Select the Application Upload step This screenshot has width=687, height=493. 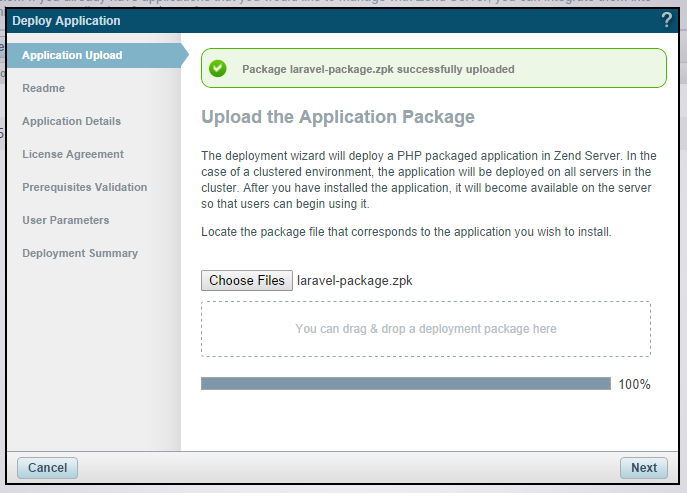coord(72,55)
